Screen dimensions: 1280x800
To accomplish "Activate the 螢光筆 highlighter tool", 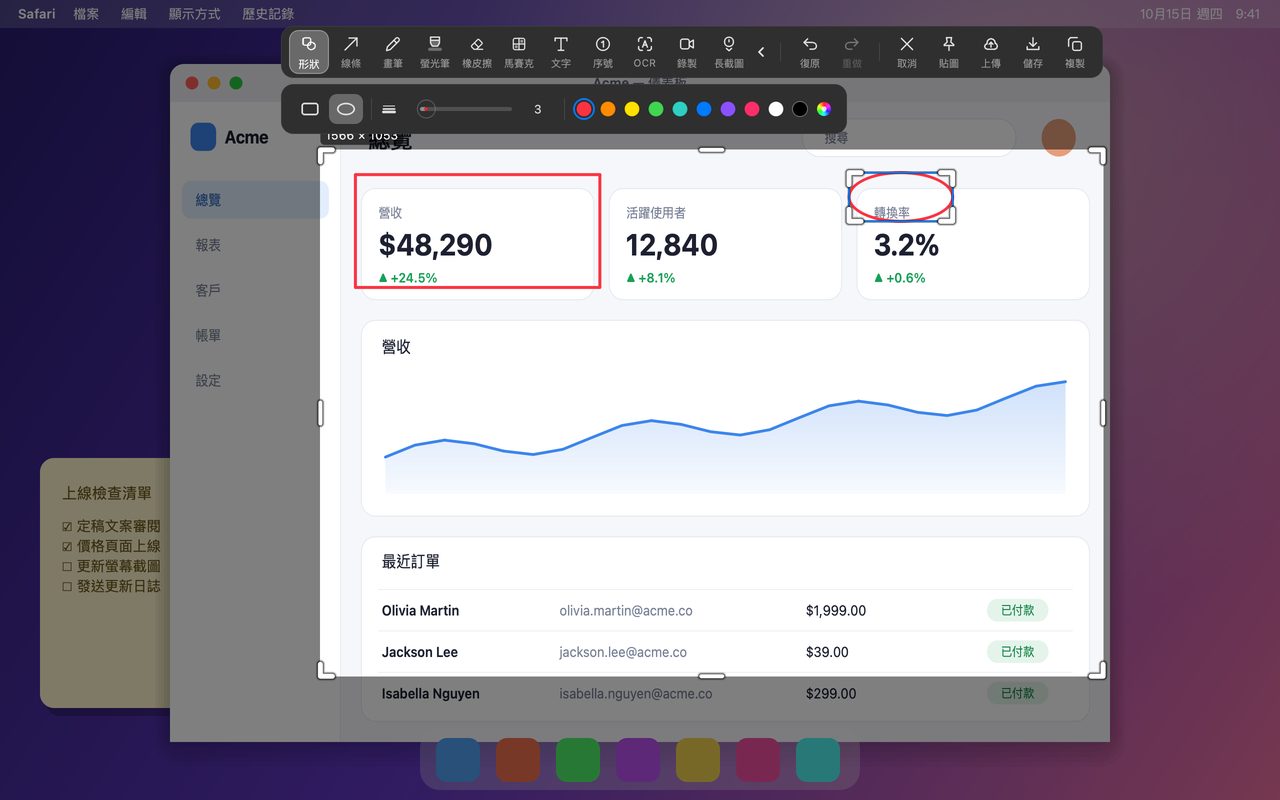I will click(435, 52).
